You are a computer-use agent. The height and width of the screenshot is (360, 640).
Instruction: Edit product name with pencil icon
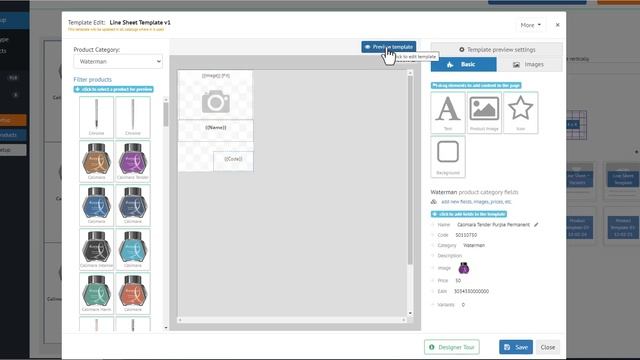pyautogui.click(x=536, y=224)
